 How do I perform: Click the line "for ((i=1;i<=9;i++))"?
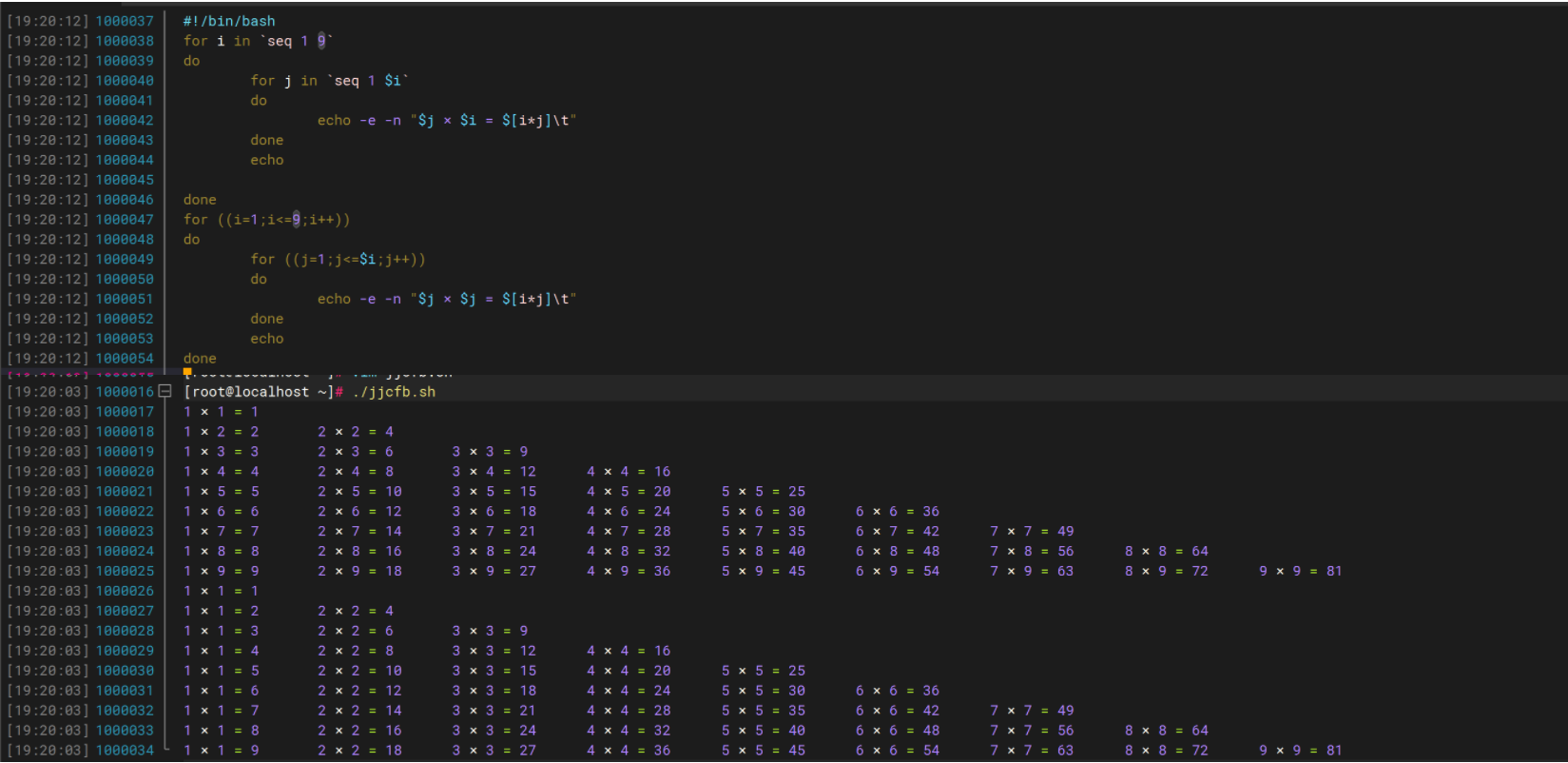pos(266,220)
